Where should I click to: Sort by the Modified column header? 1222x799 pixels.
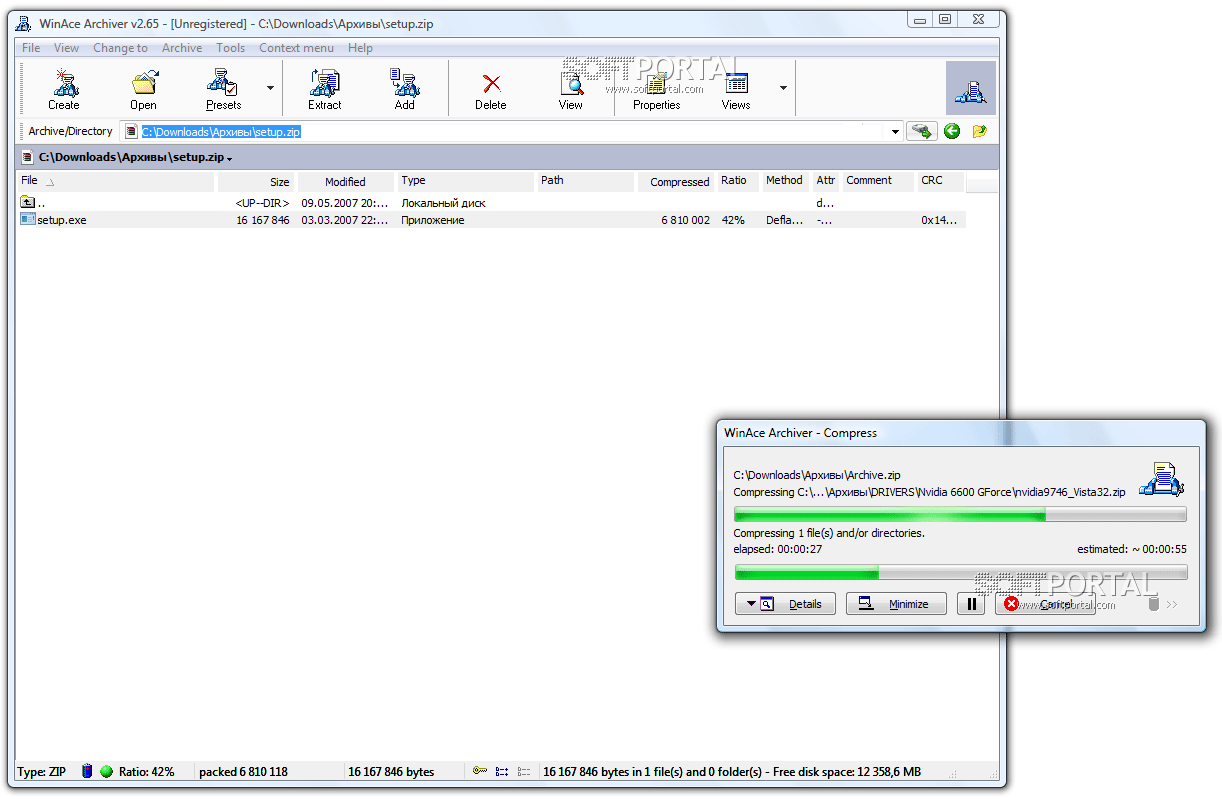(345, 182)
